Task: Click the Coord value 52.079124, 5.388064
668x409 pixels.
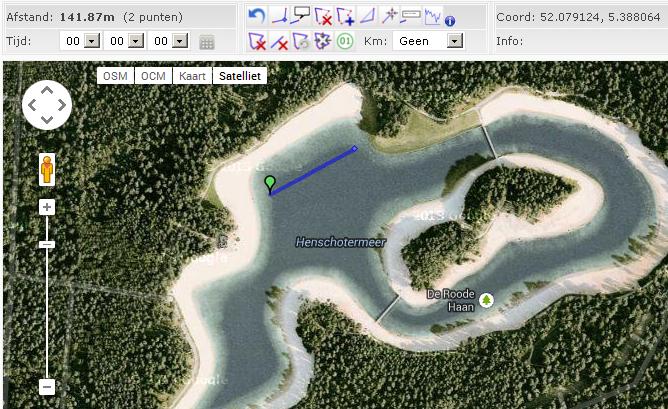Action: pyautogui.click(x=600, y=17)
